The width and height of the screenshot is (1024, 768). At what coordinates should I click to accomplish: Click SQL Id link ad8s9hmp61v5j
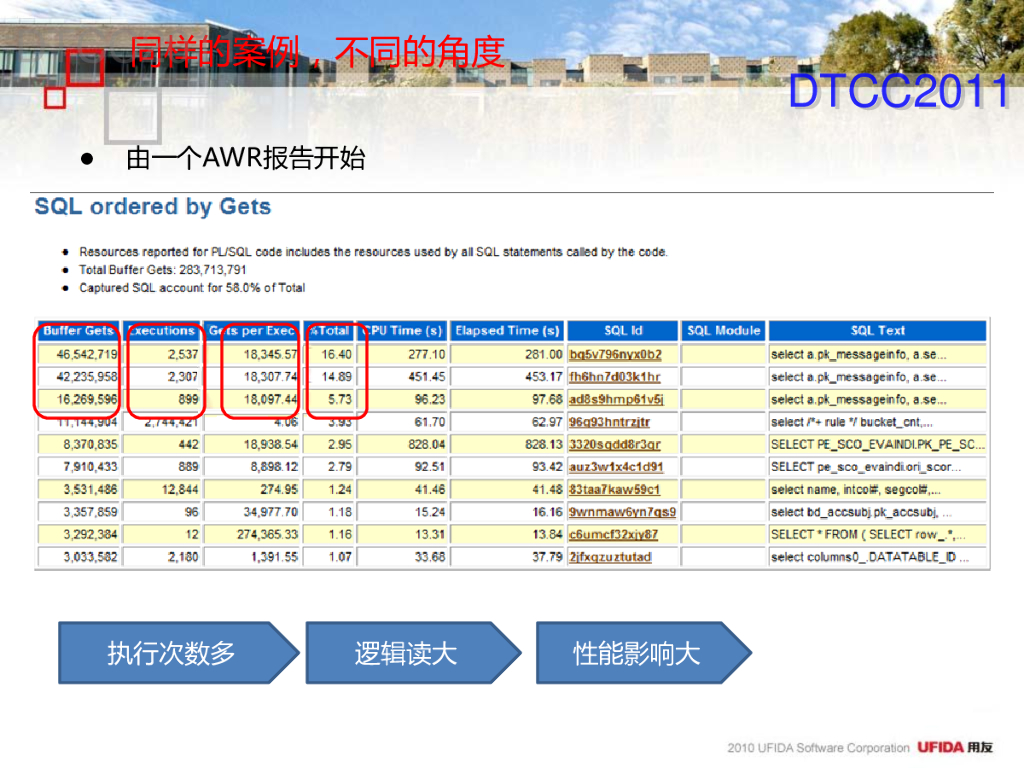point(616,400)
